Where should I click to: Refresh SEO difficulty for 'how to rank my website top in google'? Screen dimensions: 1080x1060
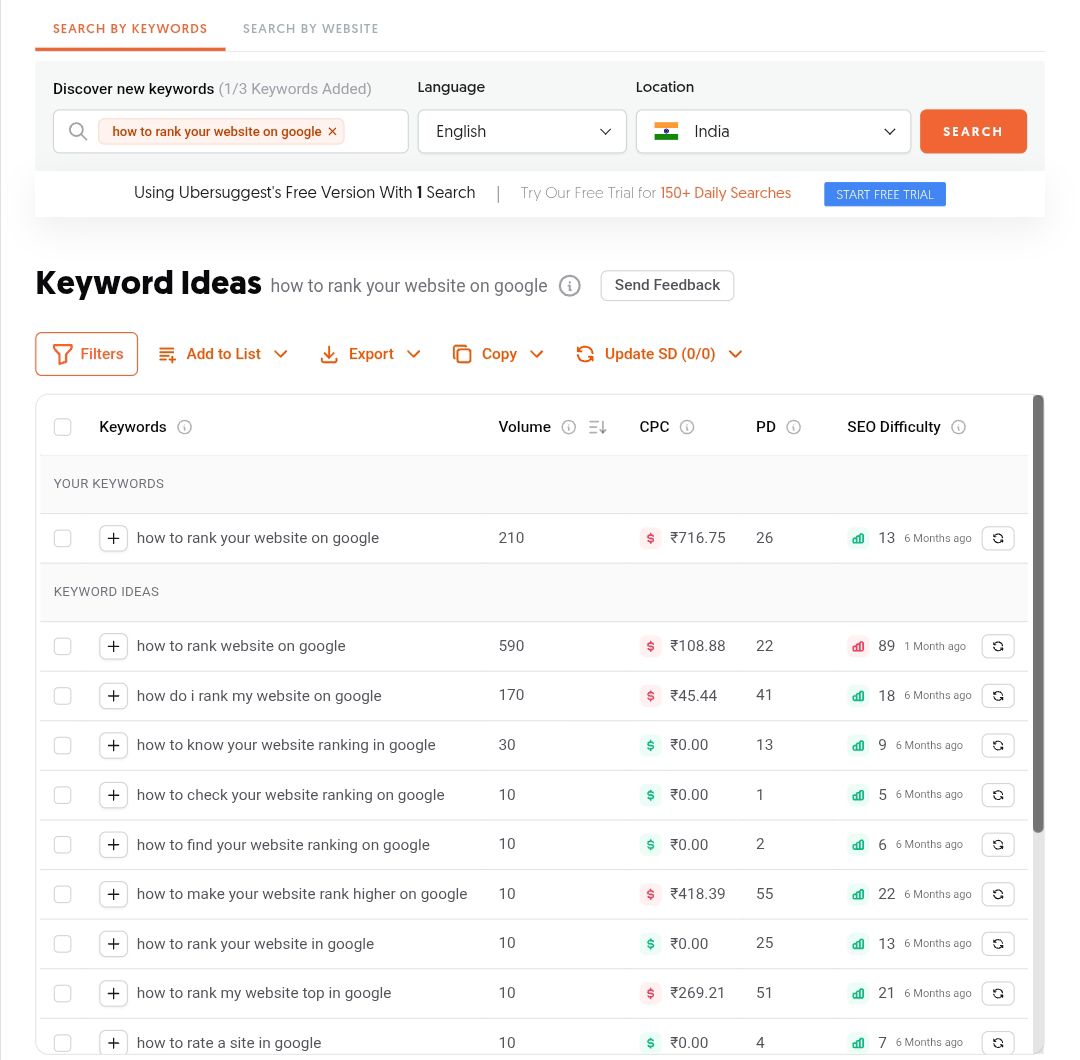tap(997, 993)
